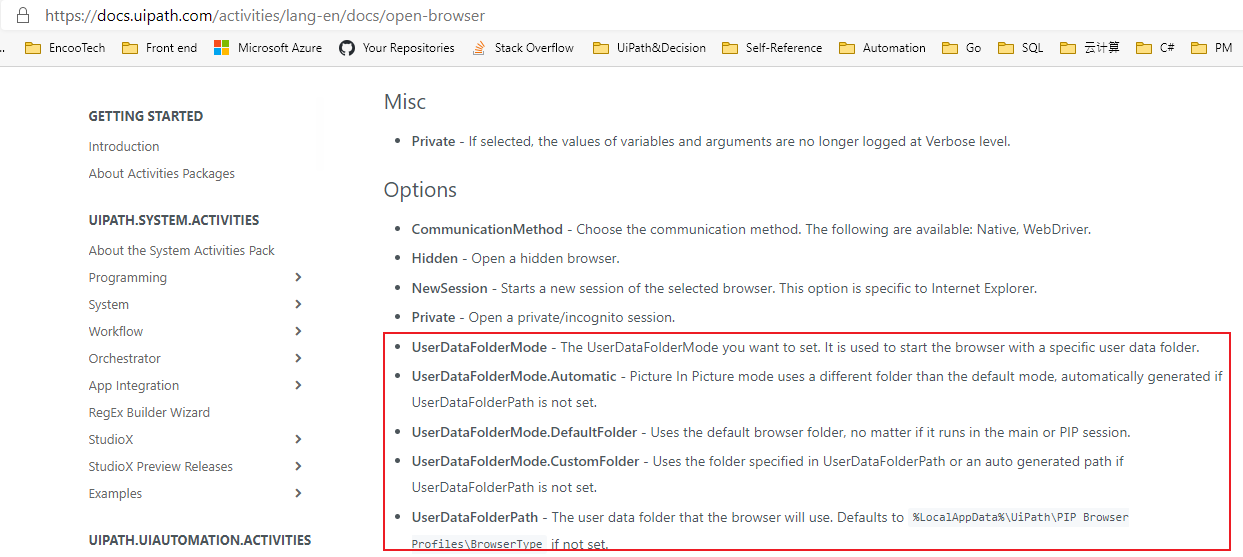
Task: Open the PM bookmarks folder
Action: [1211, 47]
